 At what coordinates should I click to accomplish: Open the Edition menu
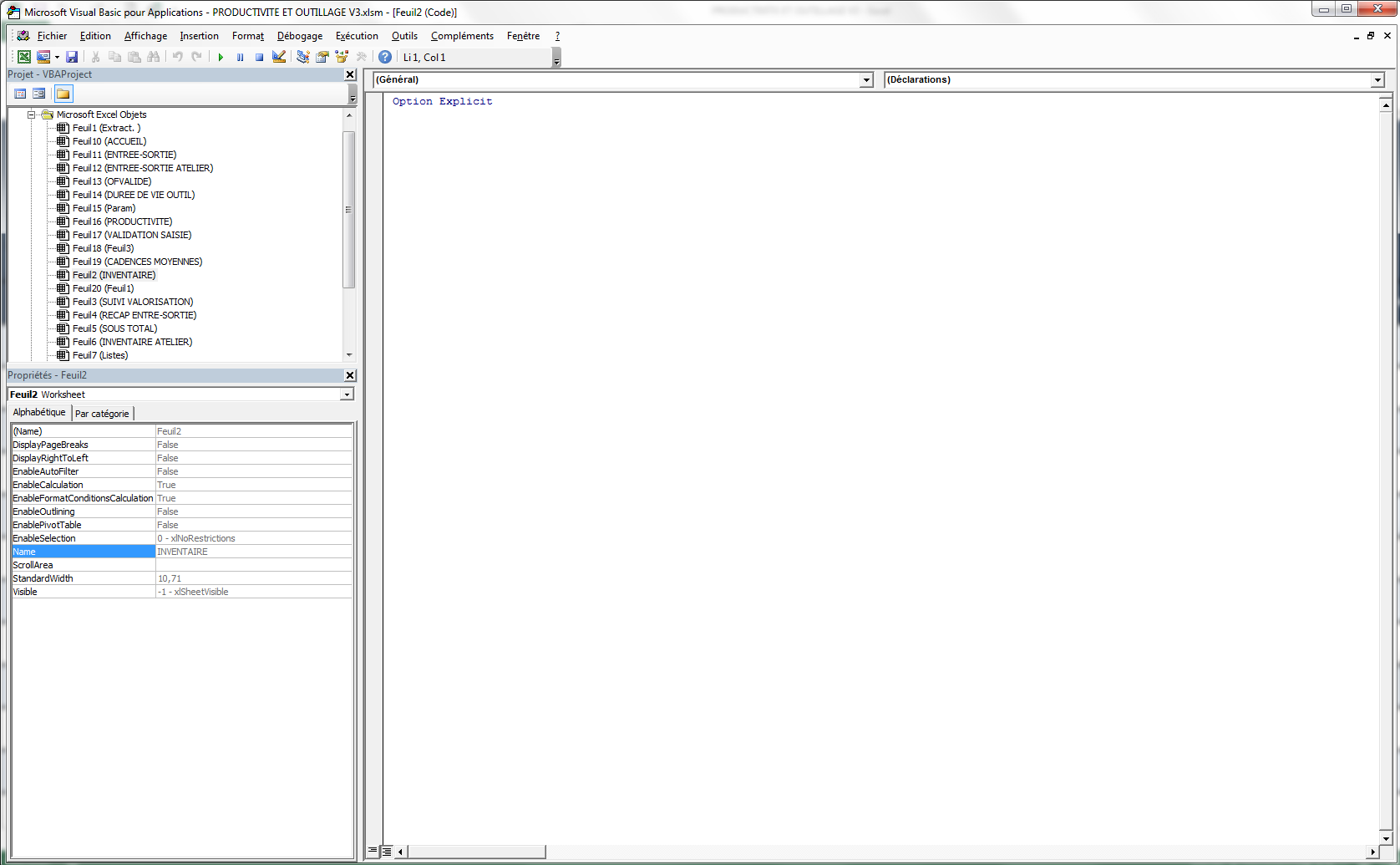(95, 36)
